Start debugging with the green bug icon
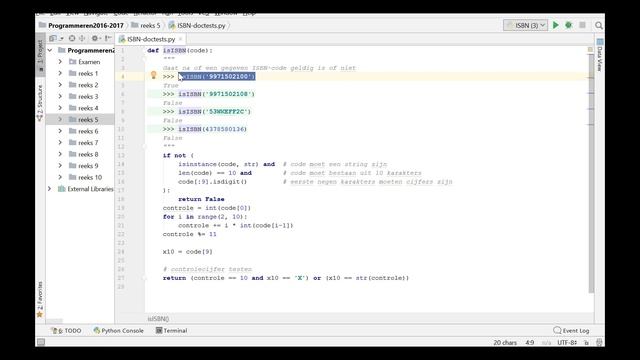The width and height of the screenshot is (640, 360). 569,25
